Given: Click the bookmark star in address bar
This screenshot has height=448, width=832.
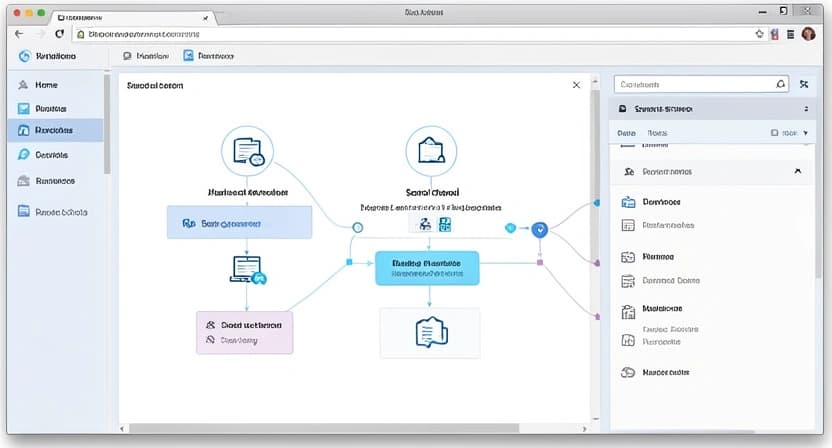Looking at the screenshot, I should pos(759,34).
